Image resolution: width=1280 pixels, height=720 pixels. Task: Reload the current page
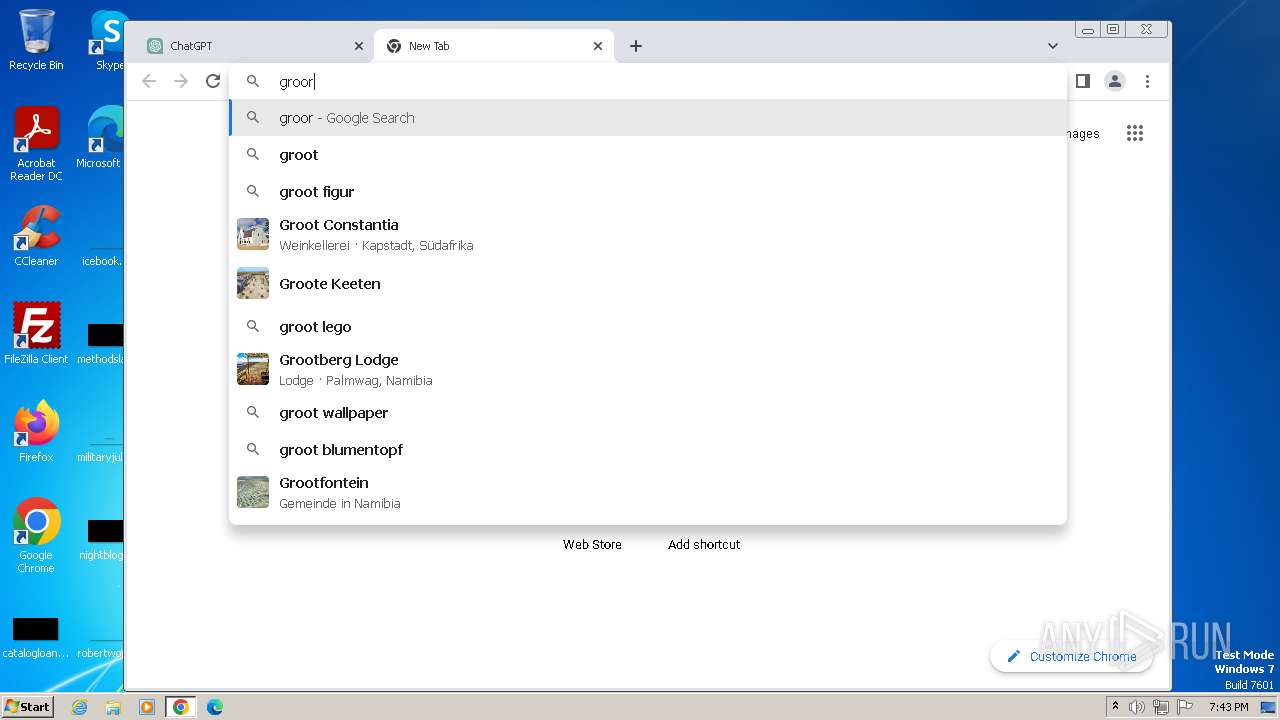point(213,81)
